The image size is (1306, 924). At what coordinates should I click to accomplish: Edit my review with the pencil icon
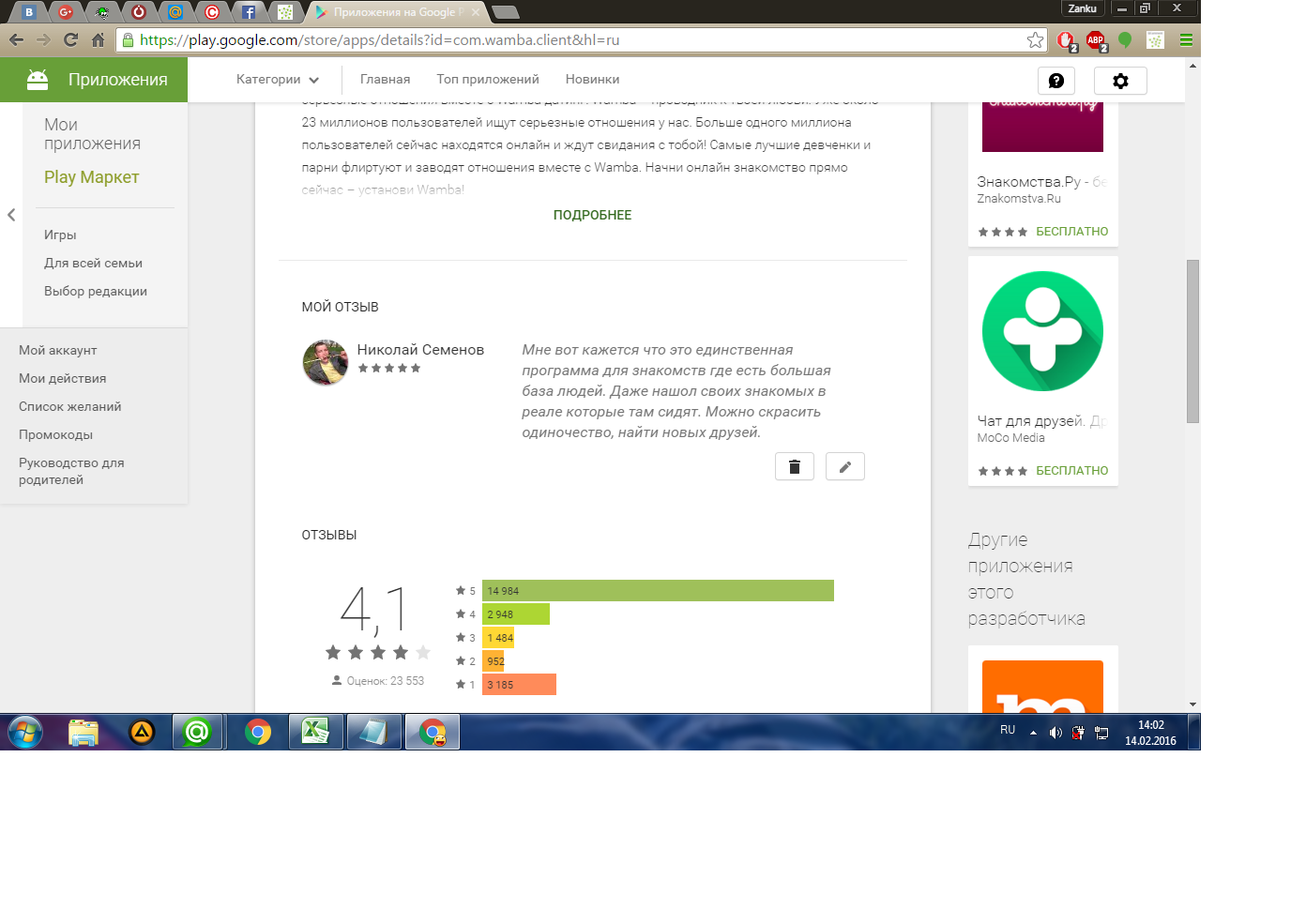(x=844, y=466)
